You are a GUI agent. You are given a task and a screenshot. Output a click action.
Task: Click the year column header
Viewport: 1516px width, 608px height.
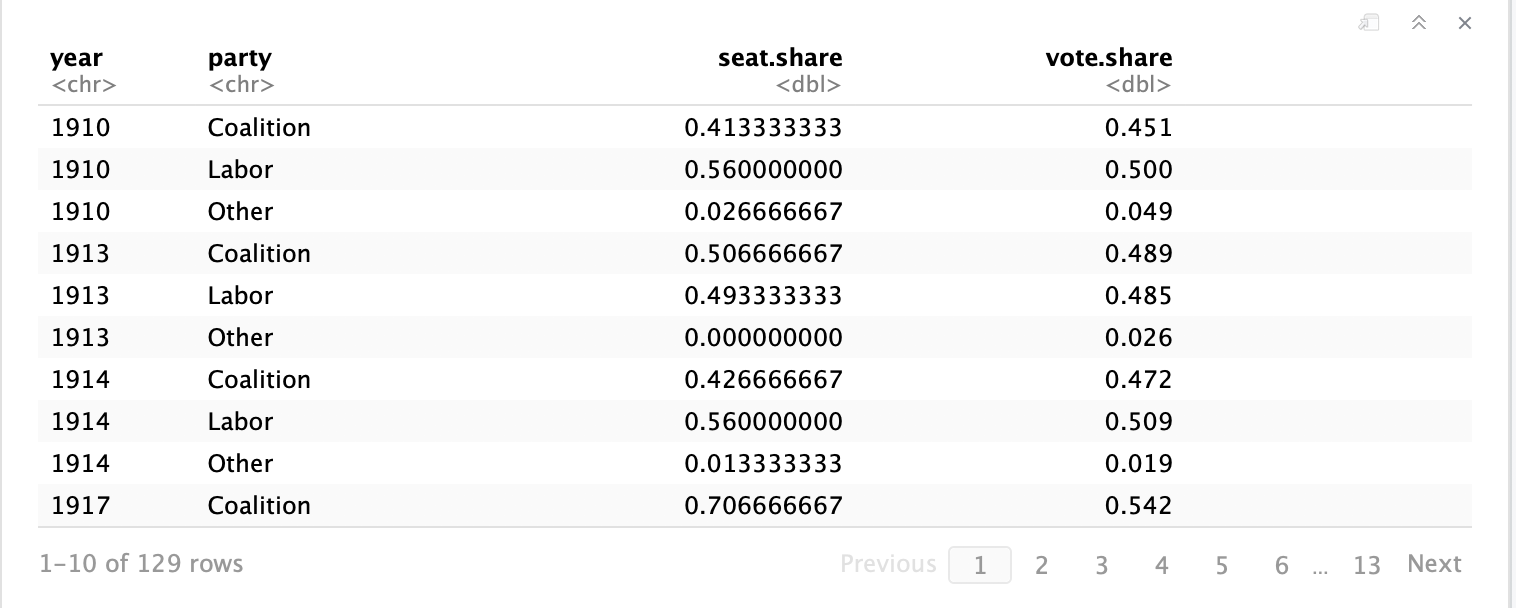click(x=77, y=59)
